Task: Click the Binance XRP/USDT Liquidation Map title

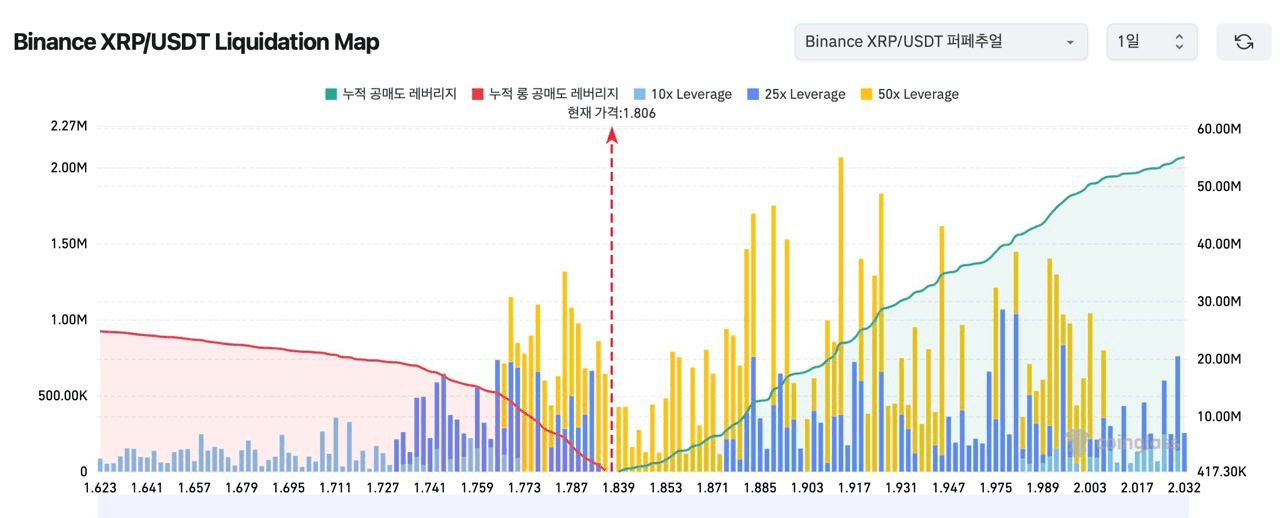Action: [x=196, y=42]
